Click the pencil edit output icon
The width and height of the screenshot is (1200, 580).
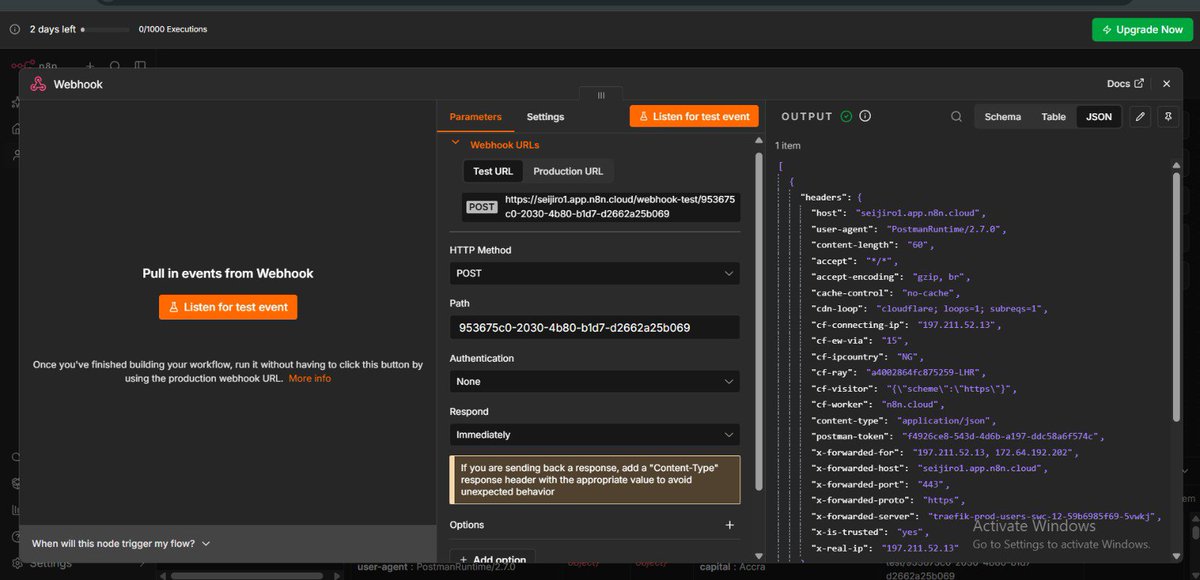click(1141, 116)
